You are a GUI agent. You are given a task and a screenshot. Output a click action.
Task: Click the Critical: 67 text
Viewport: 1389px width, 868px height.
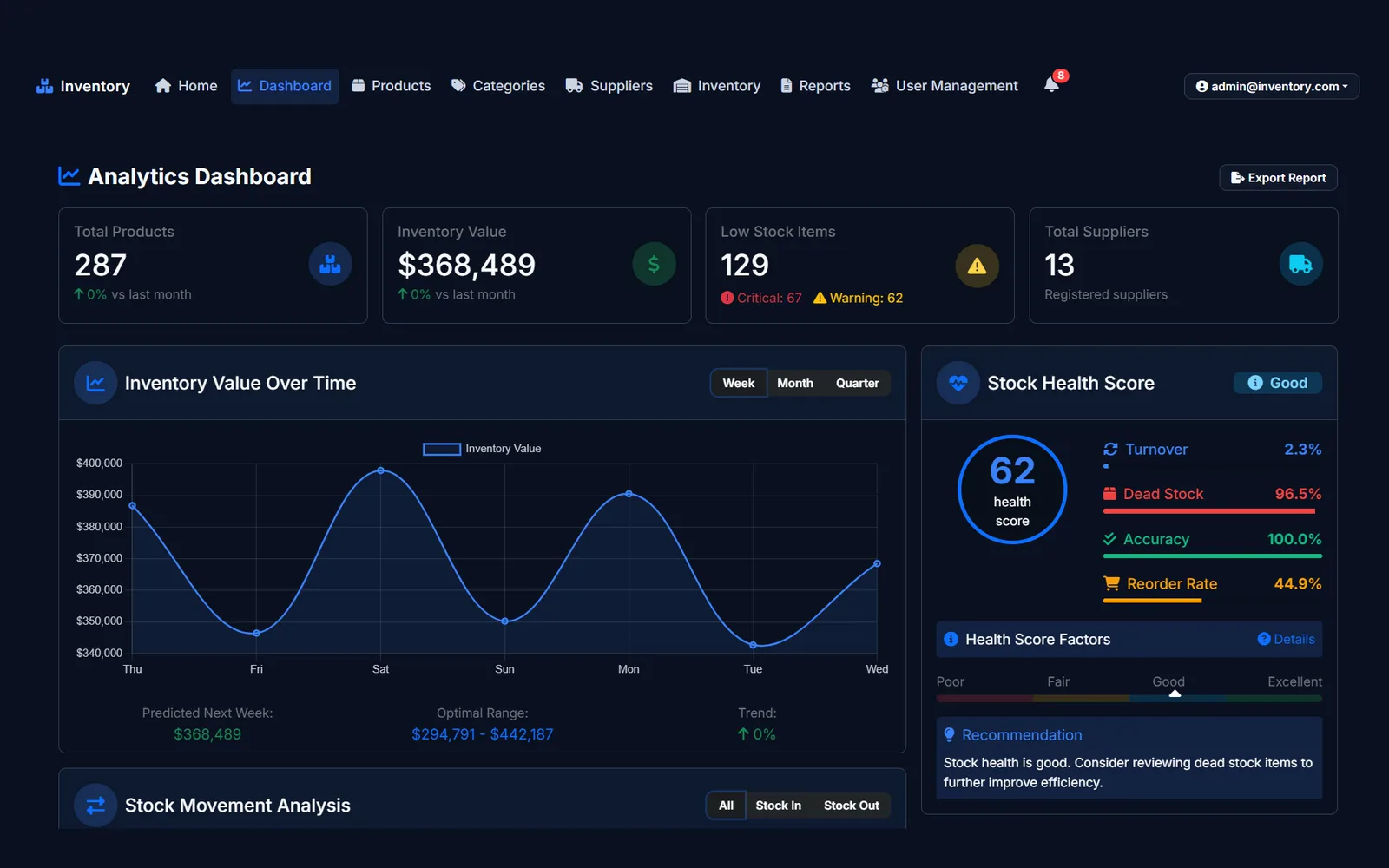pyautogui.click(x=769, y=298)
